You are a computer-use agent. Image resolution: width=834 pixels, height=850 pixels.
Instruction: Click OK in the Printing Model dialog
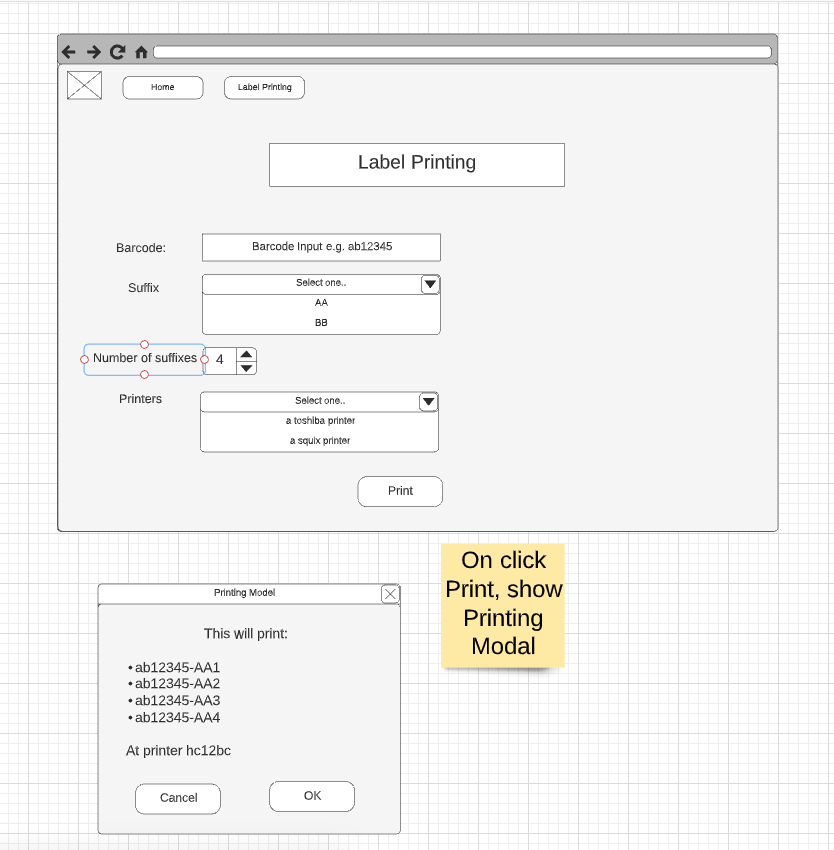[x=311, y=796]
